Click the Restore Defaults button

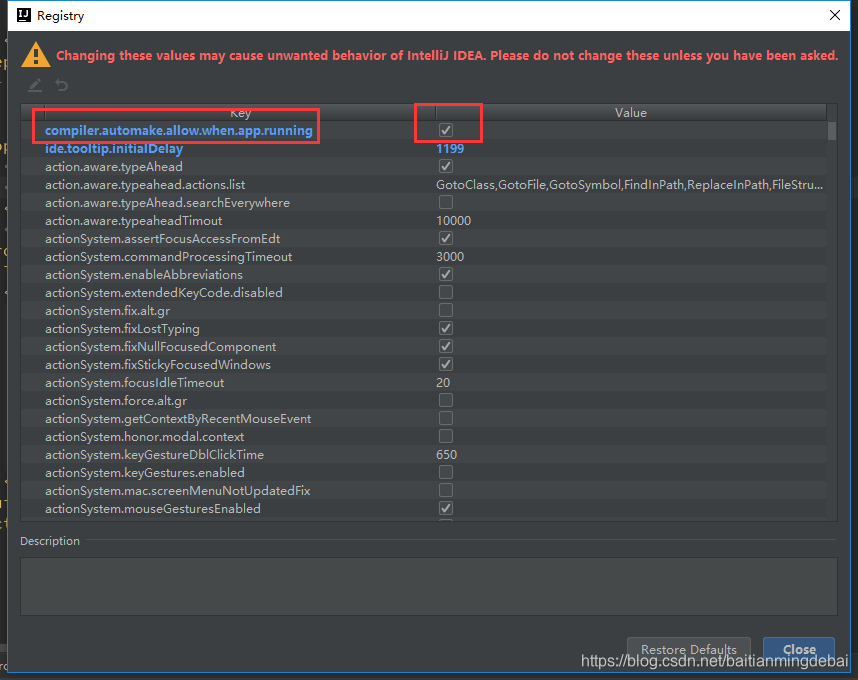(688, 649)
